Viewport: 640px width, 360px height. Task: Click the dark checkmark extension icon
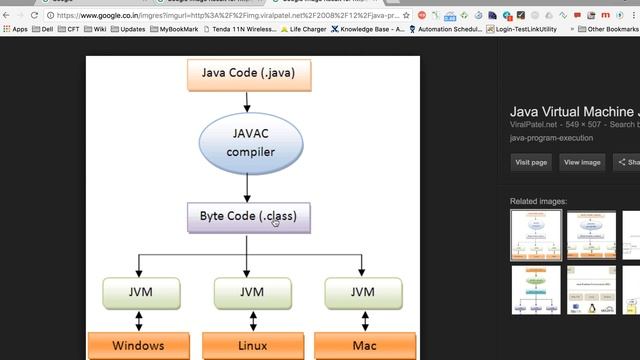click(x=521, y=15)
